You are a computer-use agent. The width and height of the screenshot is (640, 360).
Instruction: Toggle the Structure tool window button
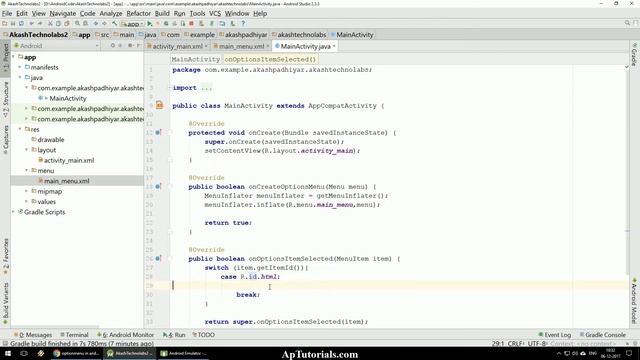(5, 100)
